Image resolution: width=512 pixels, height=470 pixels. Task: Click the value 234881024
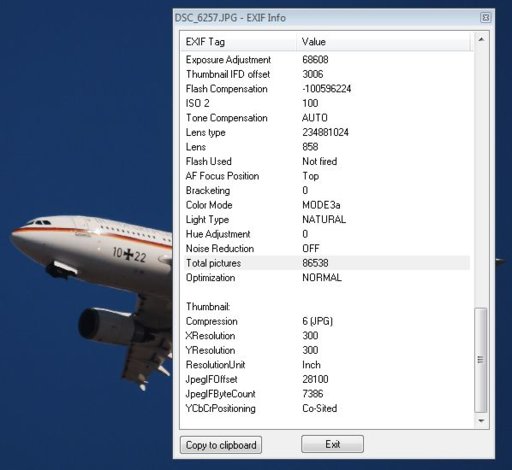click(325, 132)
